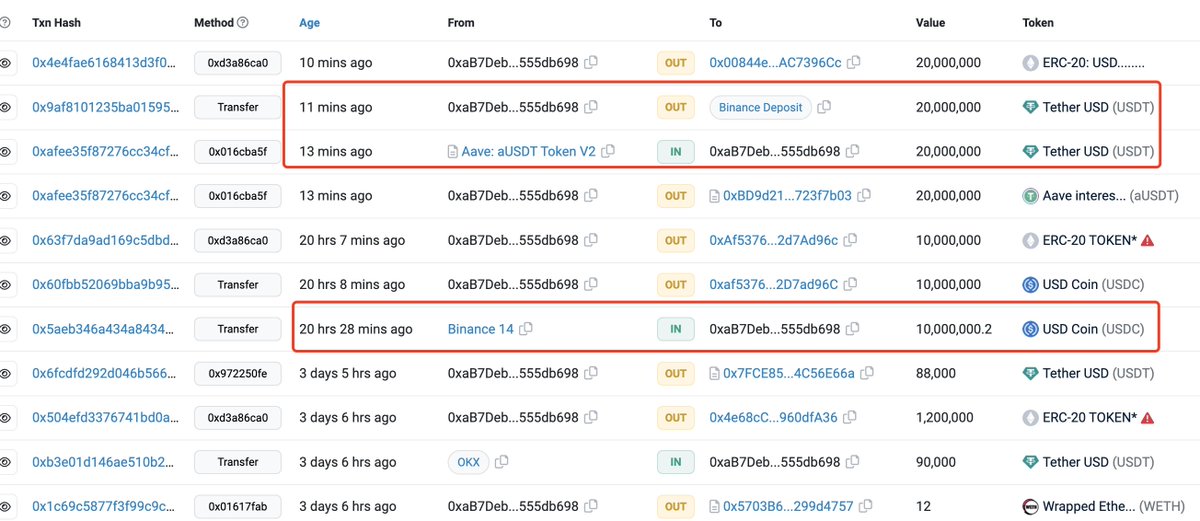Screen dimensions: 1200x521
Task: Click the 0x972250fe method badge
Action: [237, 373]
